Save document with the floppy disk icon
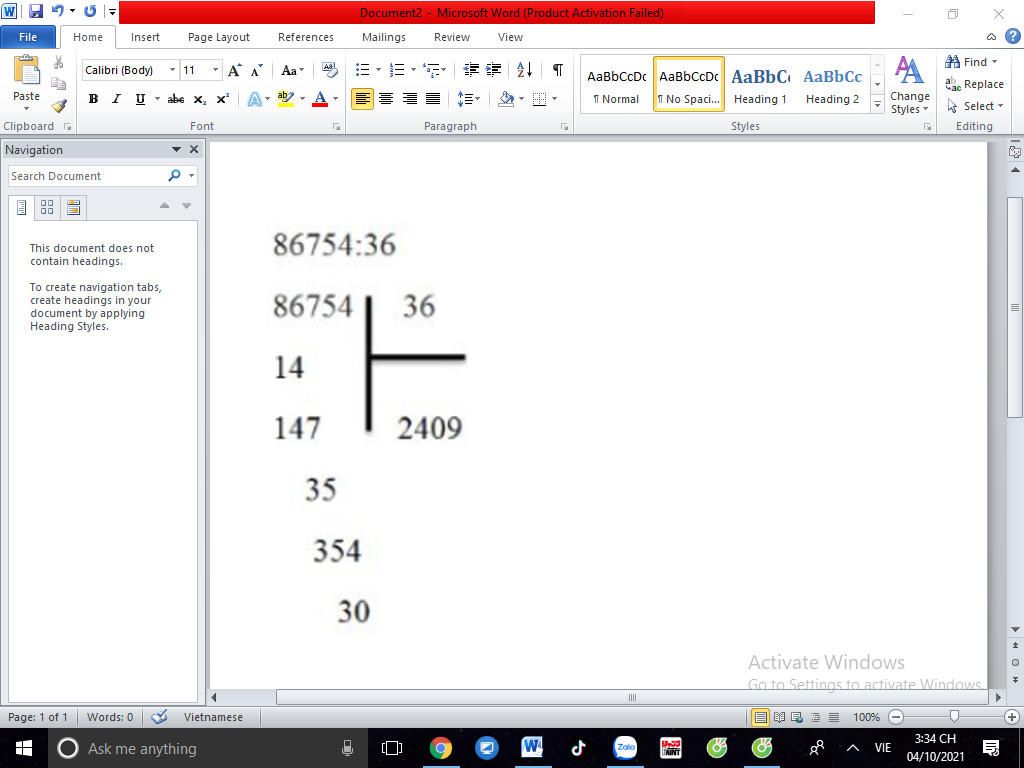The height and width of the screenshot is (768, 1024). coord(35,11)
